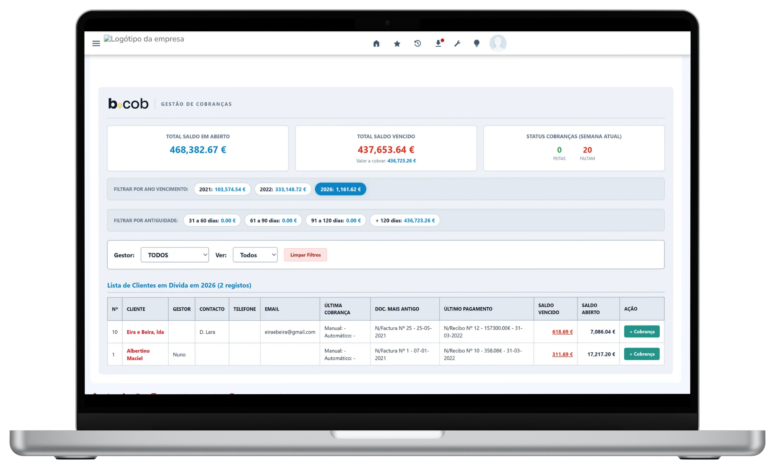Add Cobrança for Albertino Maciel
768x468 pixels.
(x=642, y=354)
